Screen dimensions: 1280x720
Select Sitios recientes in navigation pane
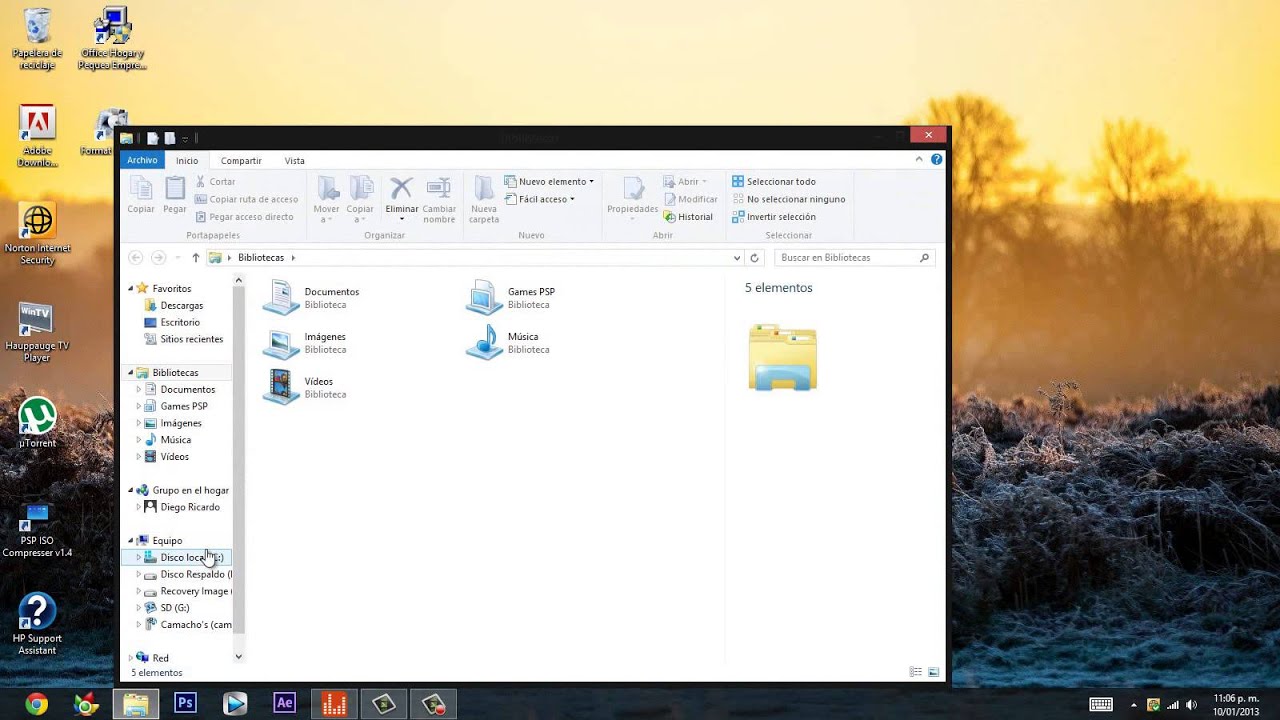191,339
